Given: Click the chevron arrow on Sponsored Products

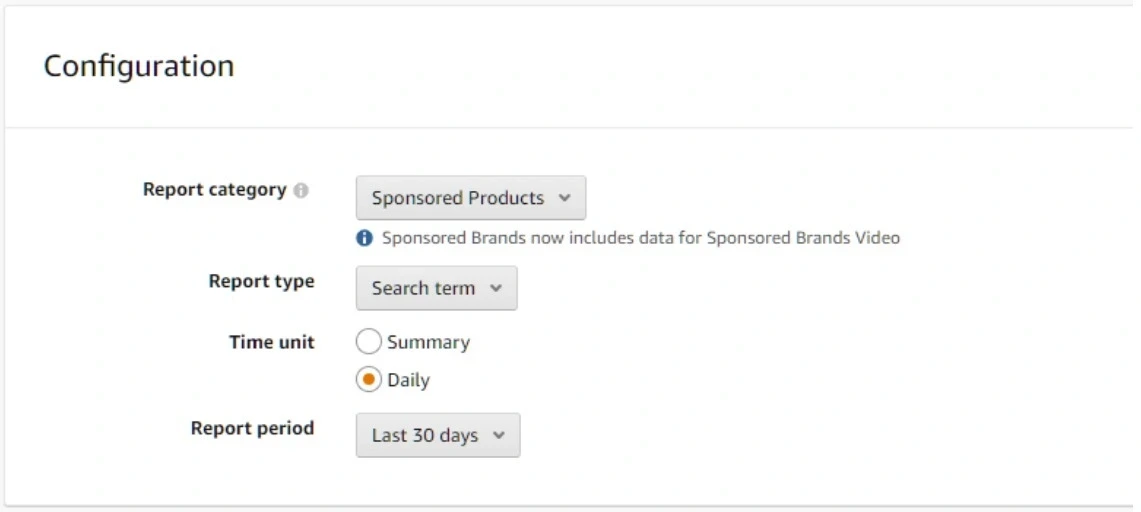Looking at the screenshot, I should click(x=564, y=198).
